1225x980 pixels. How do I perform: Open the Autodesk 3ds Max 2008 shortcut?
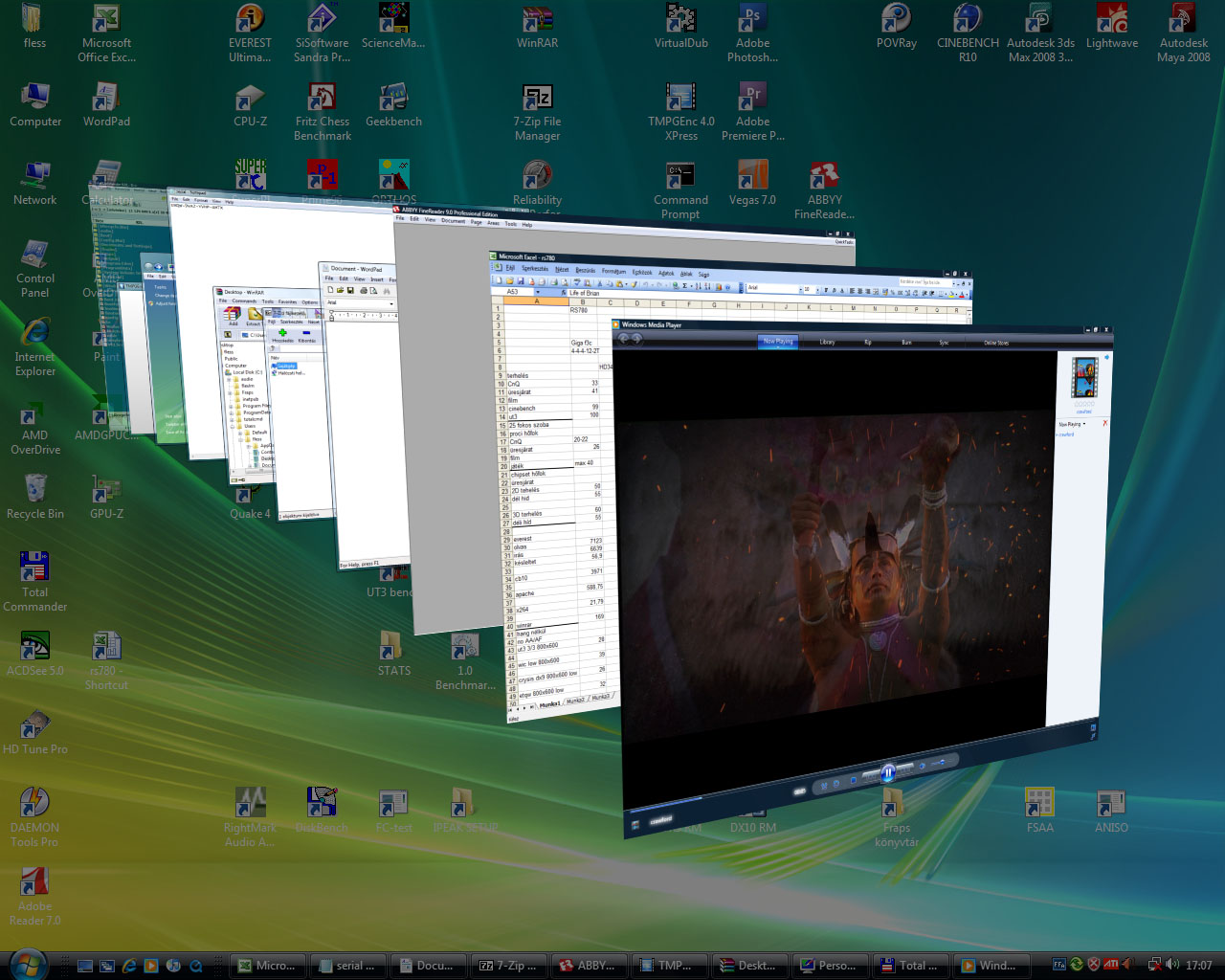pos(1040,33)
